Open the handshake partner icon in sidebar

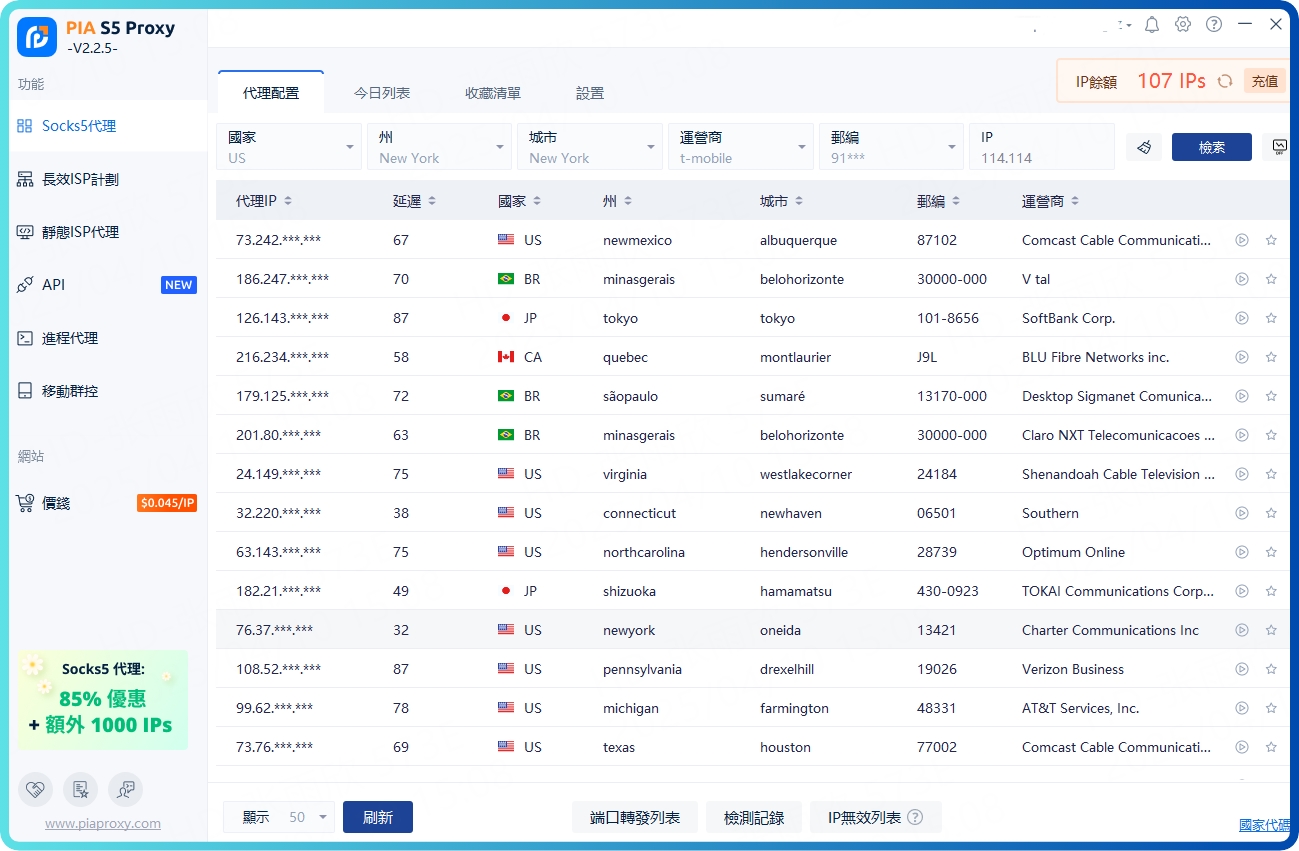point(35,789)
